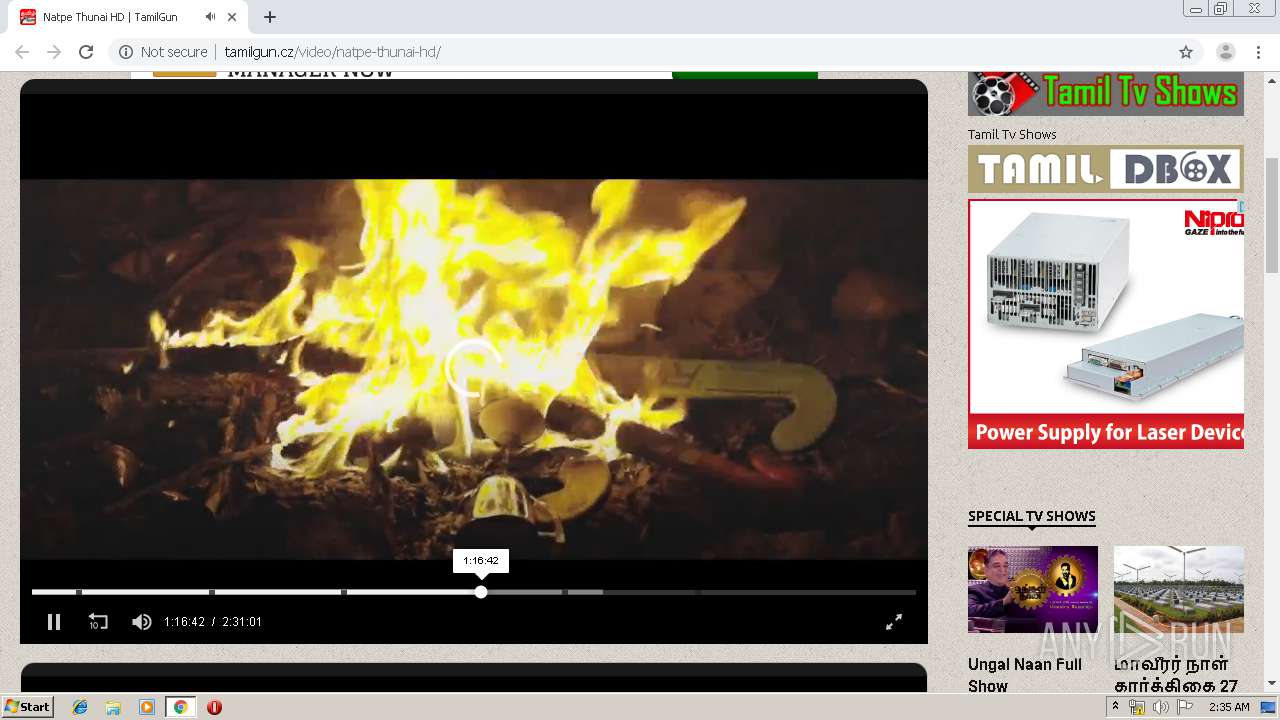1280x720 pixels.
Task: Rewind the video ten seconds
Action: (x=98, y=622)
